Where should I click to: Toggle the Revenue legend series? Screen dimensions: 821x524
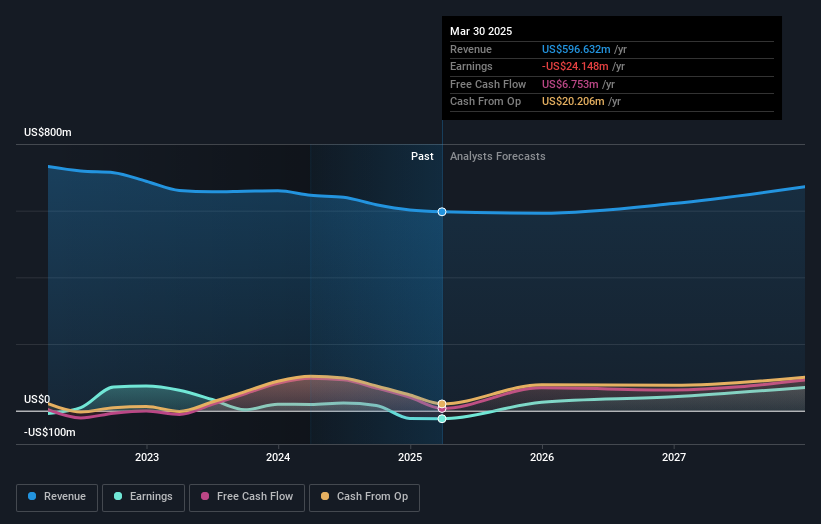point(57,497)
